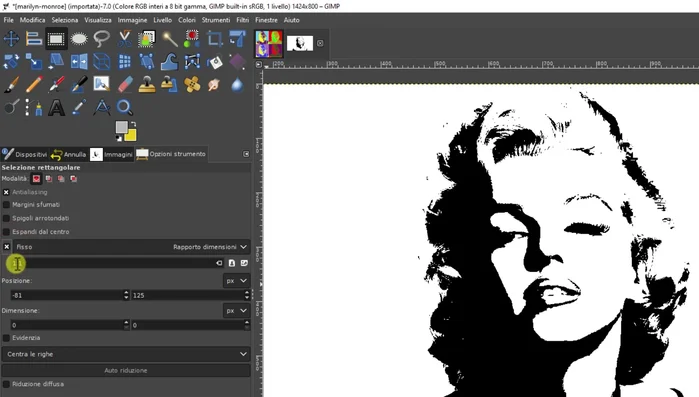
Task: Select the Text tool
Action: tap(56, 107)
